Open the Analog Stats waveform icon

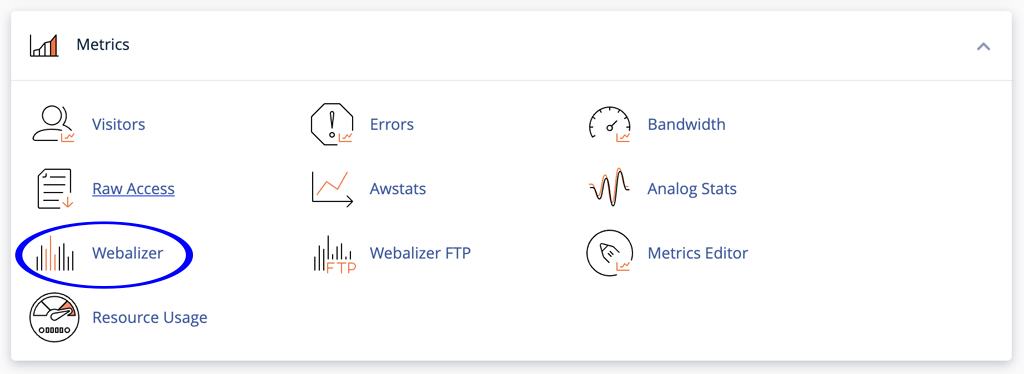[609, 187]
